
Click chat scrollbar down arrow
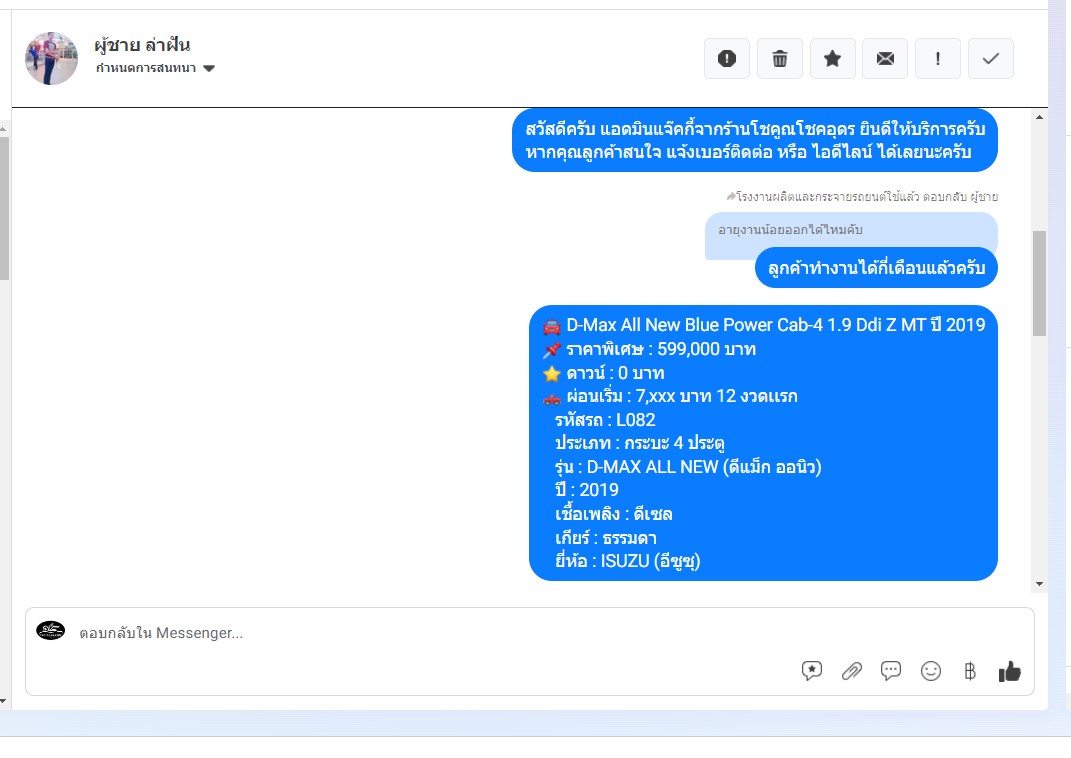1039,585
